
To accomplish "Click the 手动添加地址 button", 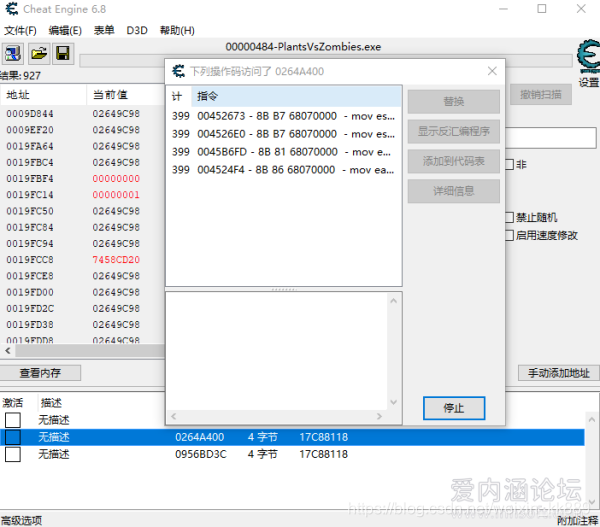I will 559,373.
